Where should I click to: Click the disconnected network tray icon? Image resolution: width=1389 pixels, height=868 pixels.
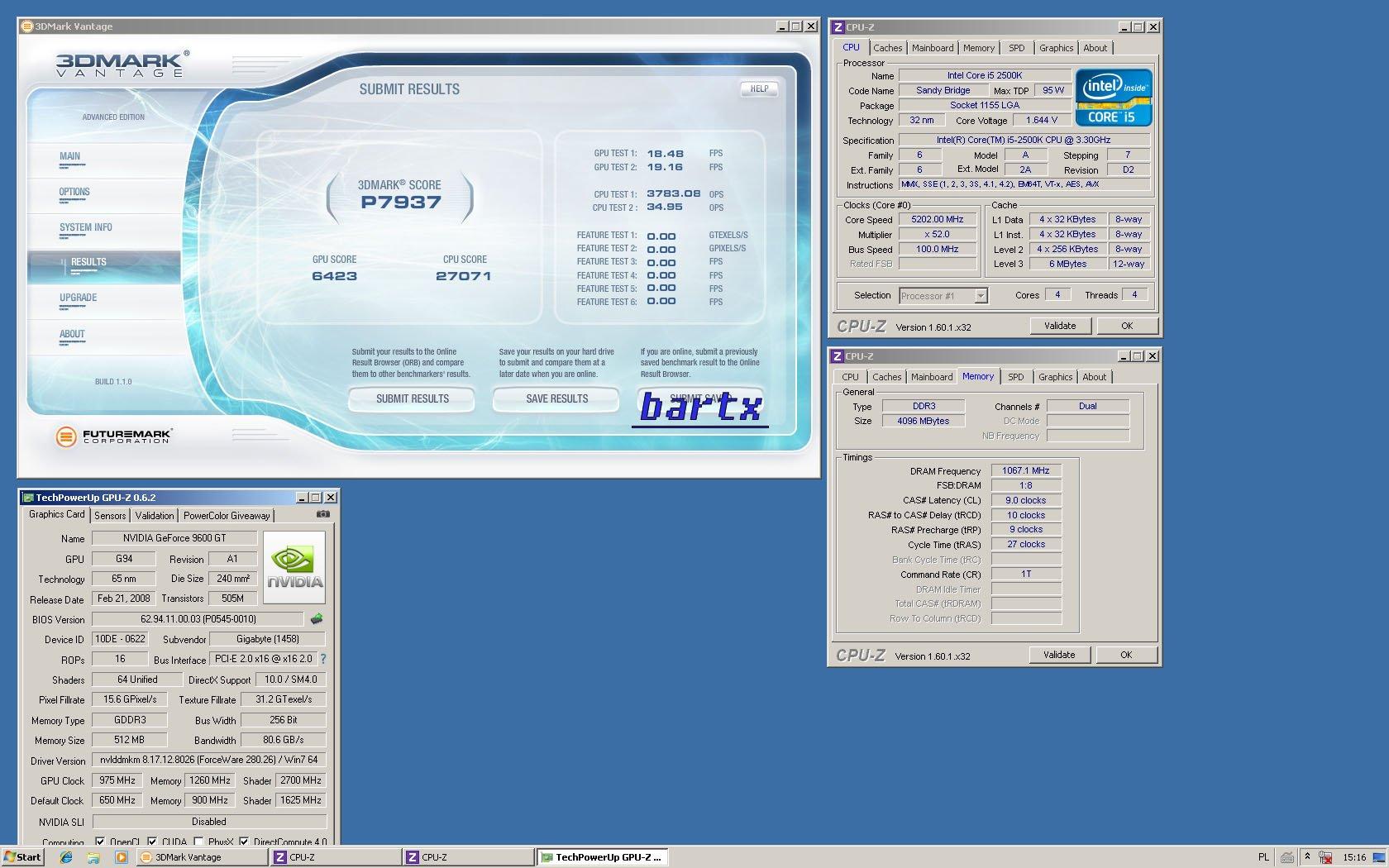pyautogui.click(x=1325, y=857)
